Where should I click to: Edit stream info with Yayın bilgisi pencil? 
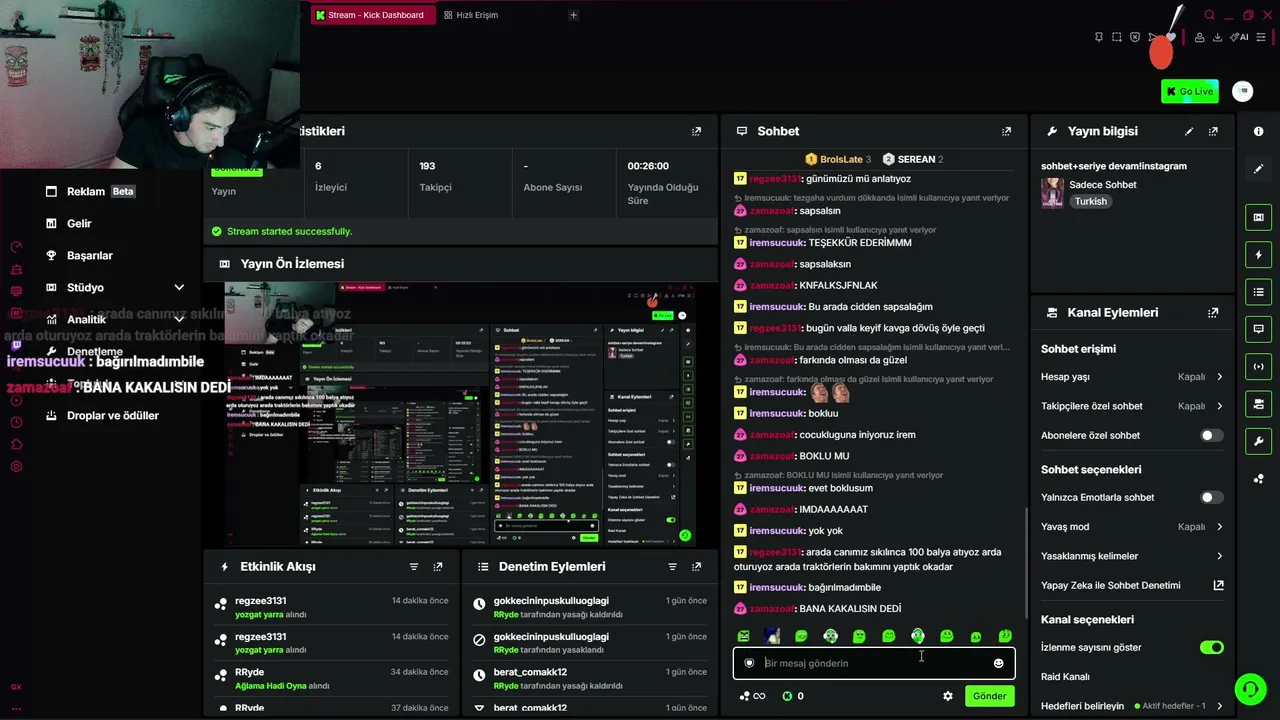[1189, 131]
